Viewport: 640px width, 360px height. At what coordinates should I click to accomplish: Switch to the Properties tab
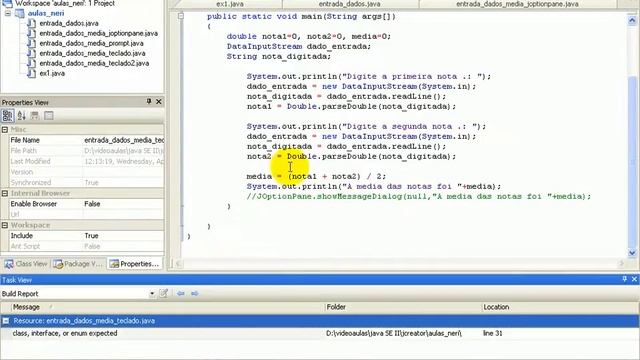pos(135,264)
